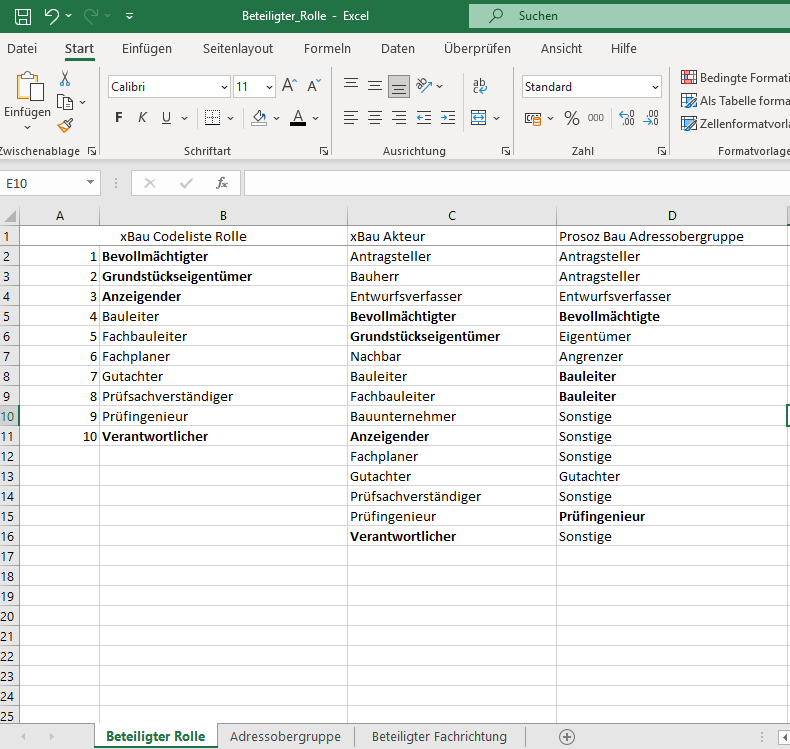Image resolution: width=790 pixels, height=749 pixels.
Task: Click the Copy icon
Action: tap(65, 102)
